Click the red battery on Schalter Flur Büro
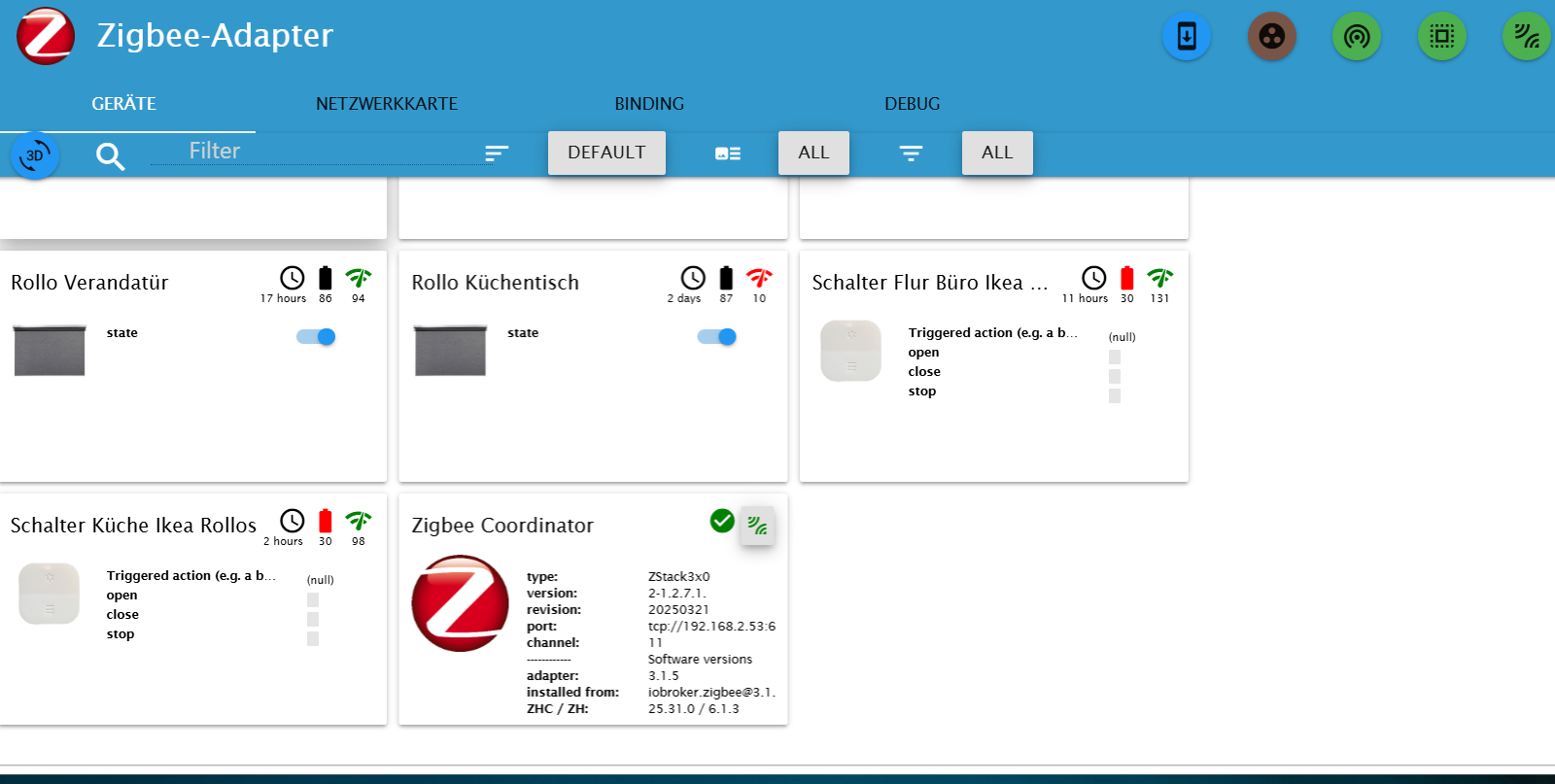Image resolution: width=1555 pixels, height=784 pixels. [x=1127, y=278]
